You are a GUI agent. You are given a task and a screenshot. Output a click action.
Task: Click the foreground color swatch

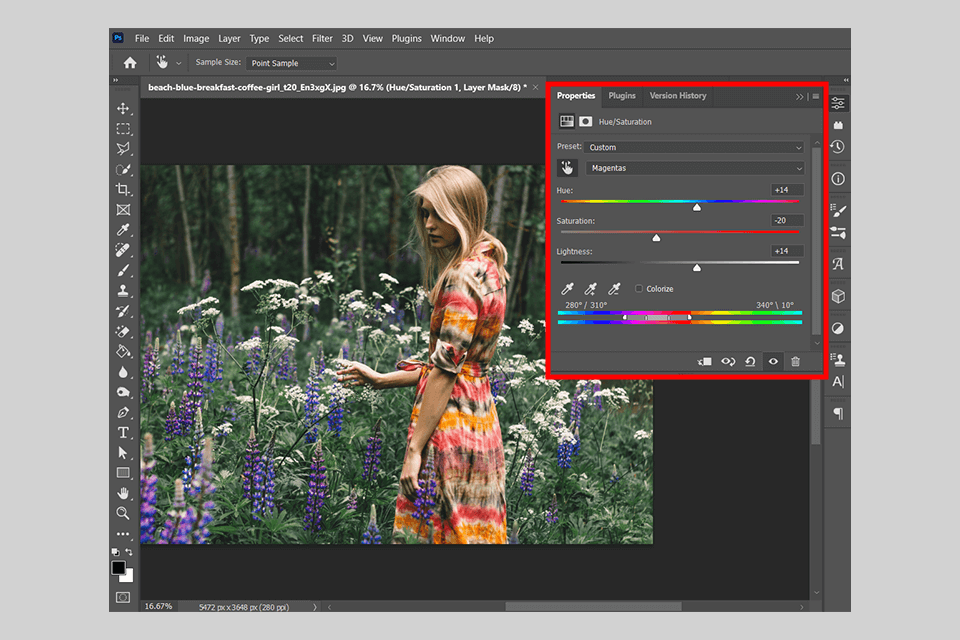pyautogui.click(x=119, y=568)
